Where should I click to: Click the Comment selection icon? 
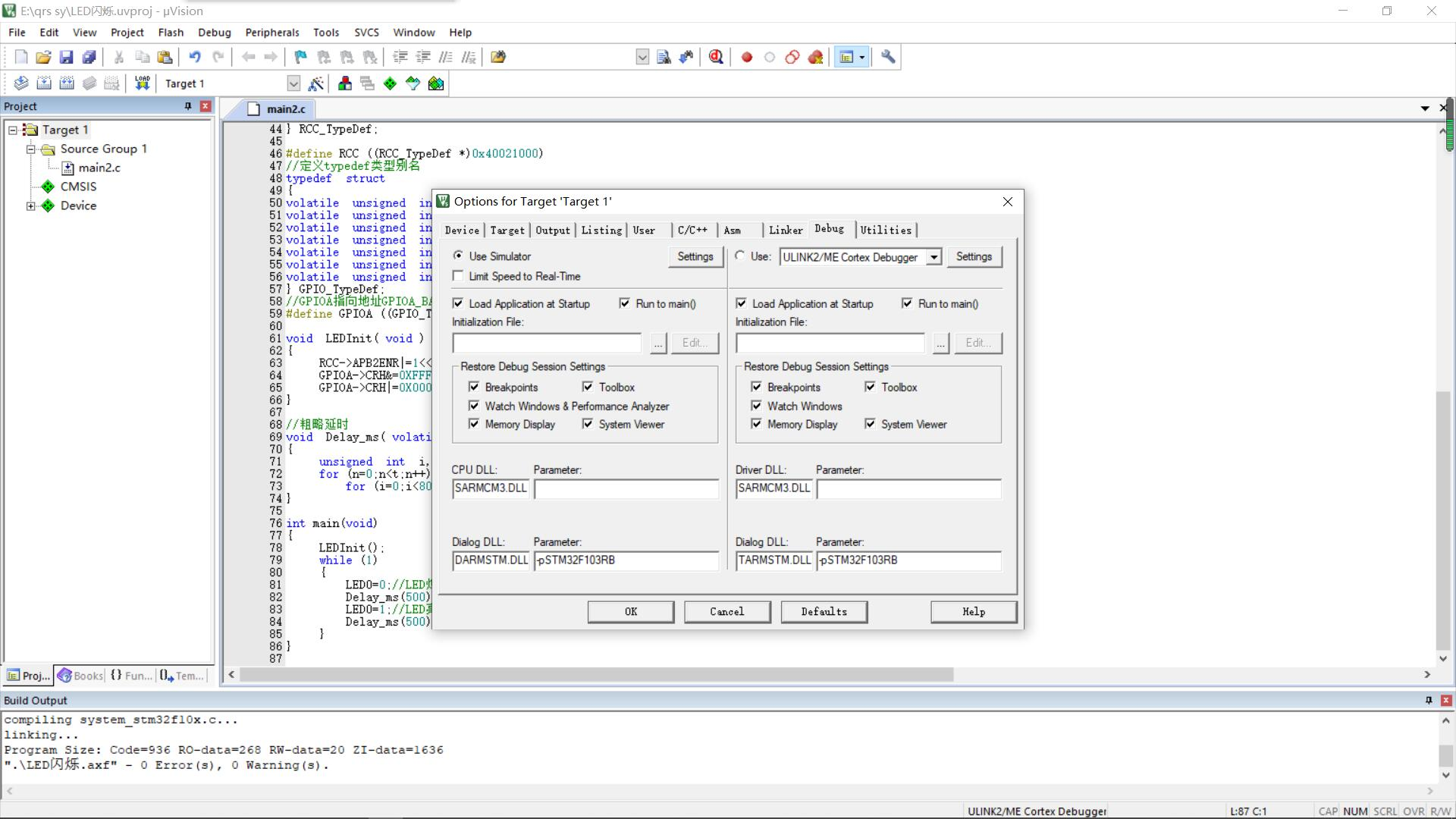(x=446, y=57)
